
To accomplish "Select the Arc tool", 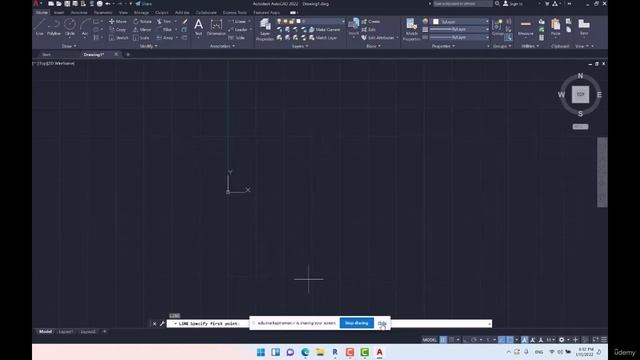I will 84,27.
